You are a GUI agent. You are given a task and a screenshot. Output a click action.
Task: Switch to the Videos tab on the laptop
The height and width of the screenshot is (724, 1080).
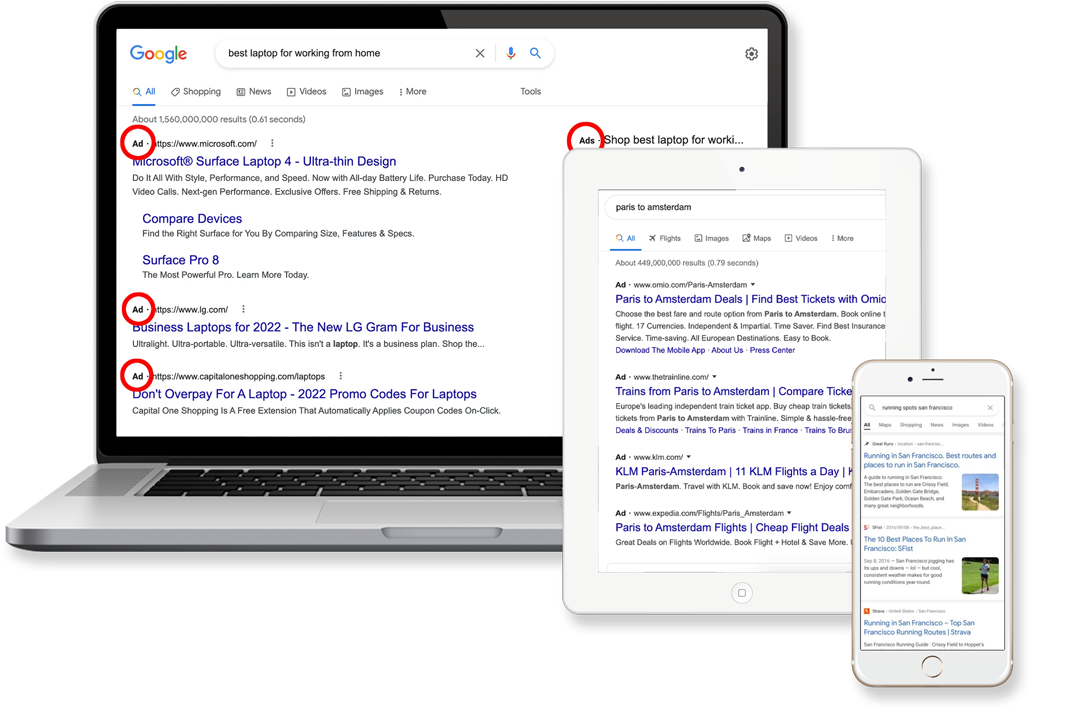point(307,92)
